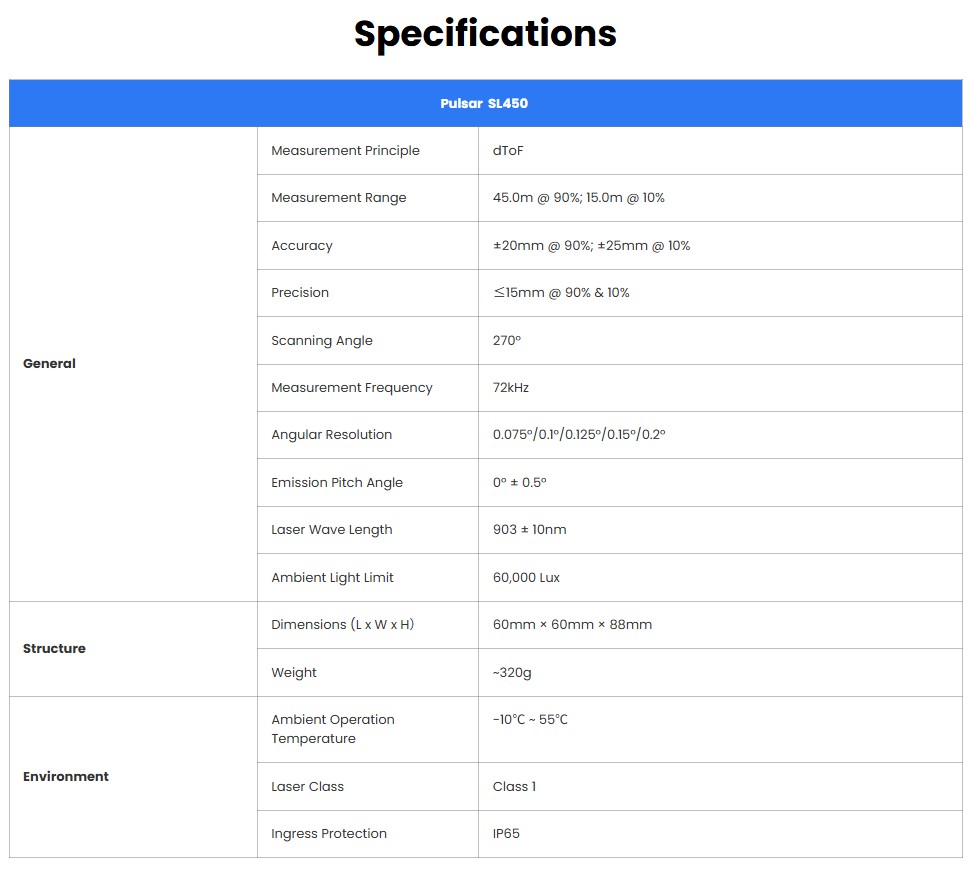Click the dToF value cell

[508, 151]
